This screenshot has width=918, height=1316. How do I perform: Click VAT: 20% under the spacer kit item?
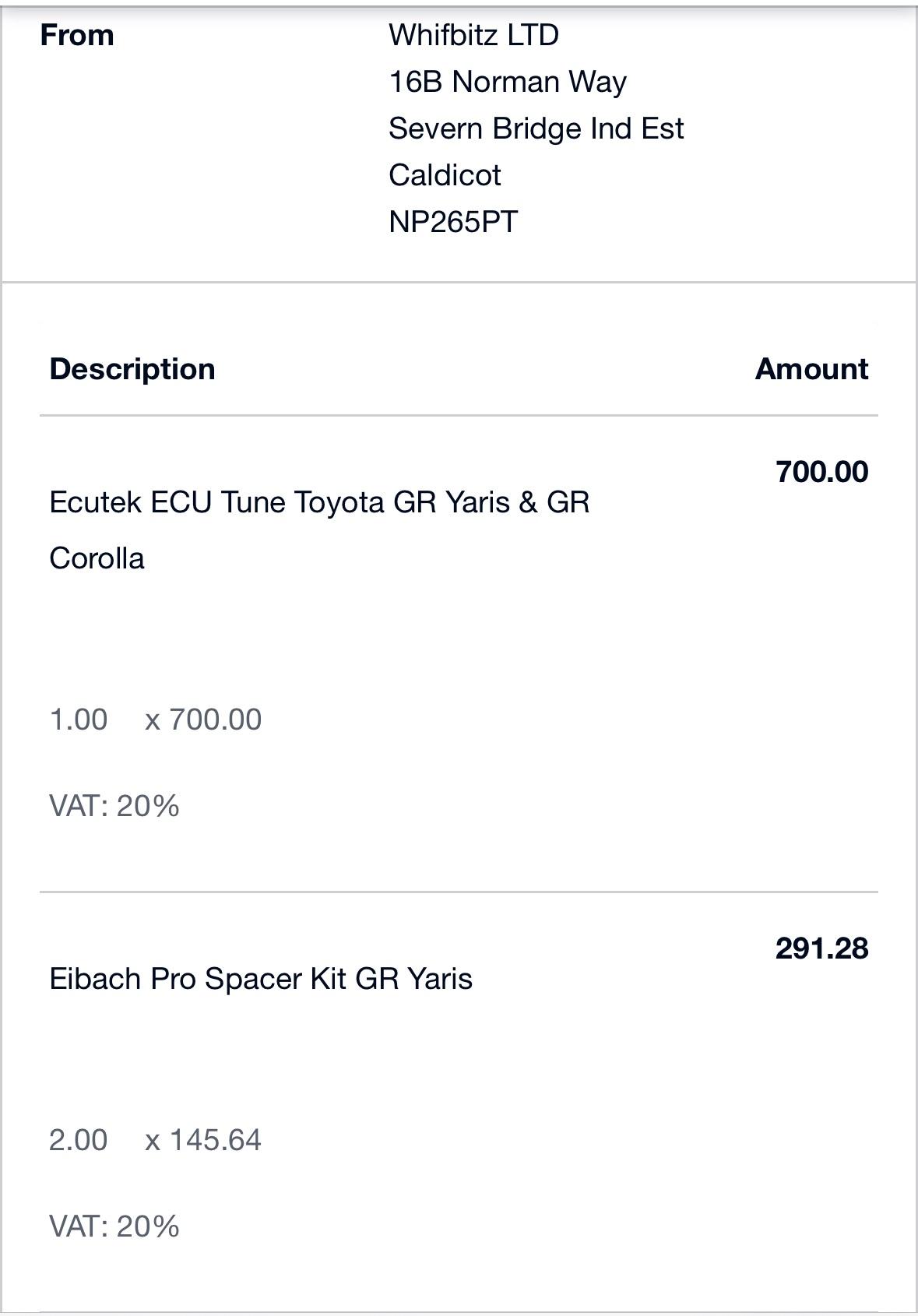click(114, 1226)
